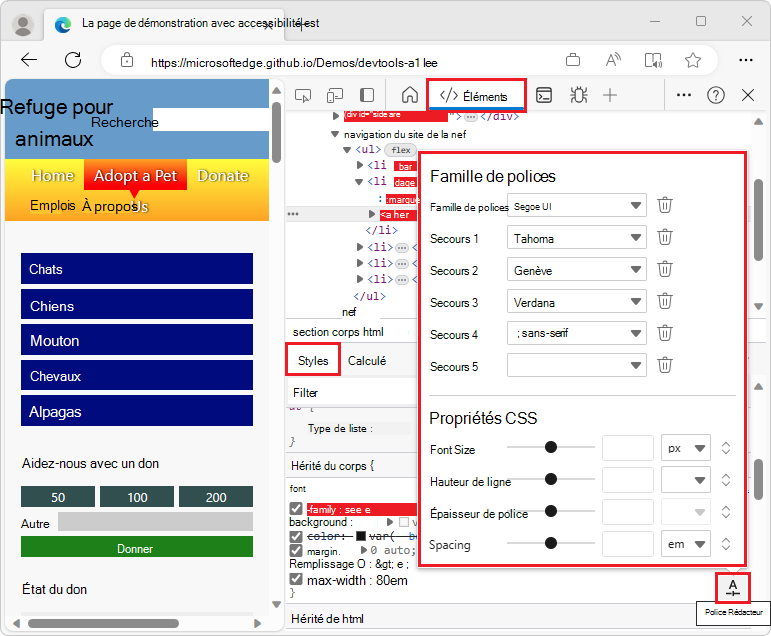Open Adopt a Pet navigation item
The image size is (771, 636).
point(135,175)
